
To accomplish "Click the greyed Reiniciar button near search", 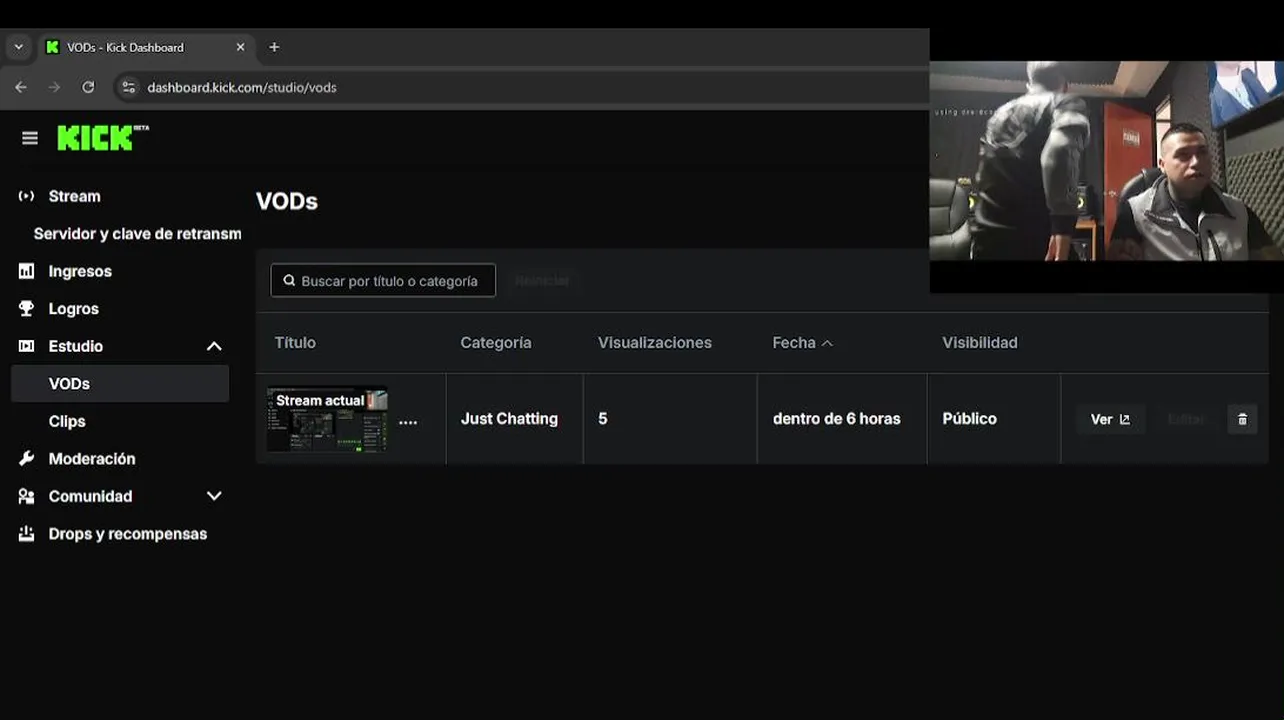I will [542, 281].
